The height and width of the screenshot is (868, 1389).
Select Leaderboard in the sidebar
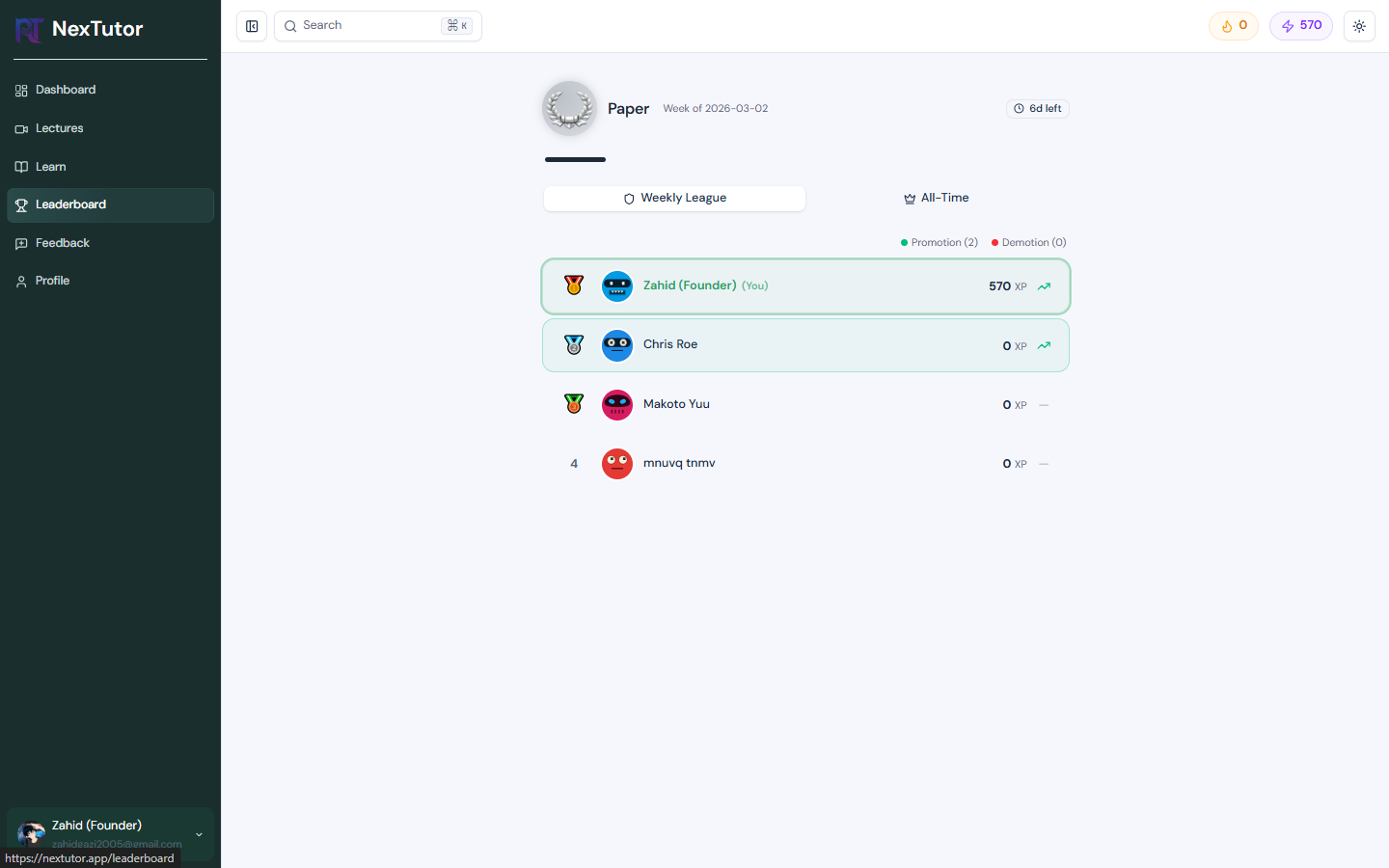tap(110, 204)
